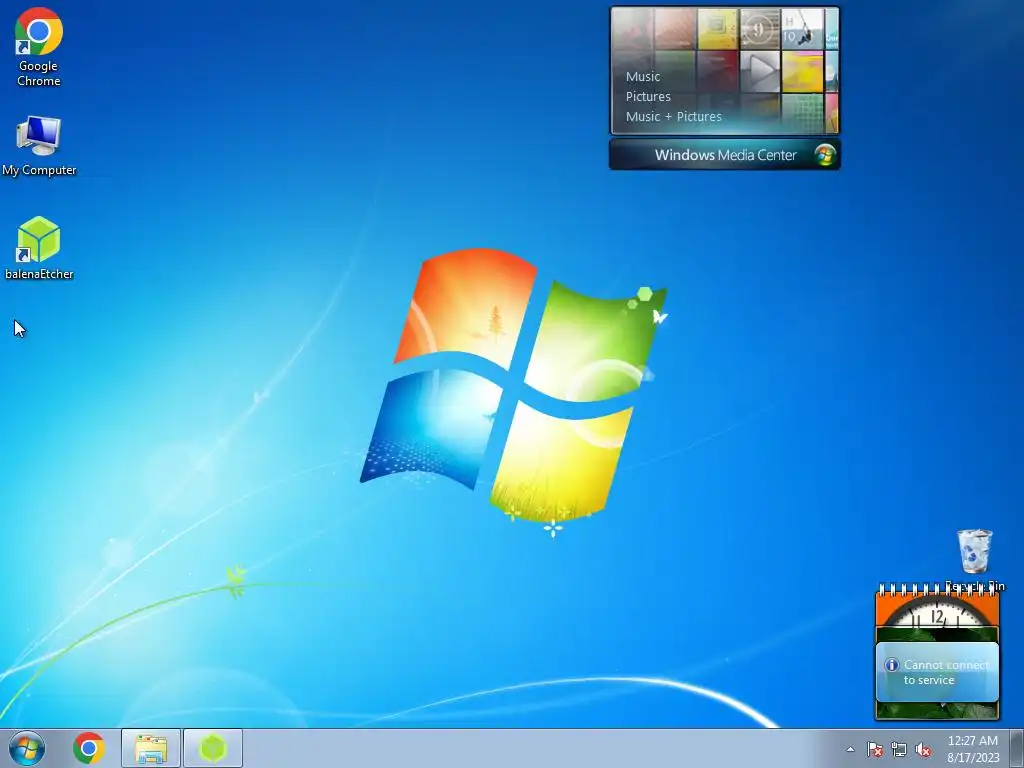Select the Recycle Bin desktop icon
The height and width of the screenshot is (768, 1024).
974,559
